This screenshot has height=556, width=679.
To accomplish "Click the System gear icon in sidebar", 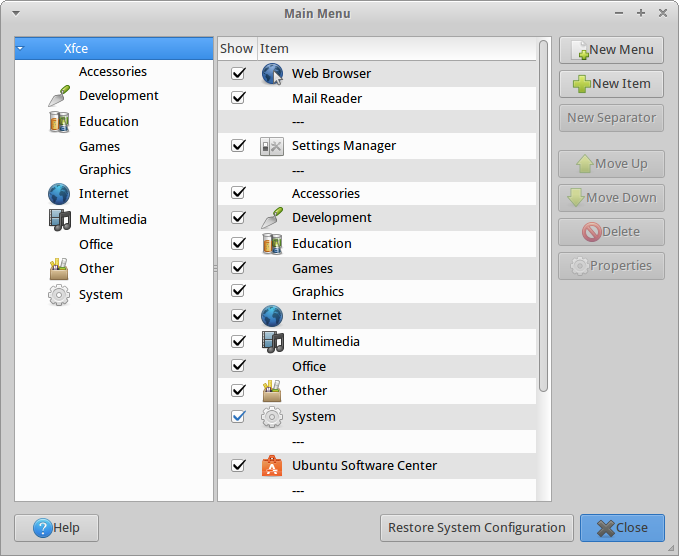I will [59, 295].
